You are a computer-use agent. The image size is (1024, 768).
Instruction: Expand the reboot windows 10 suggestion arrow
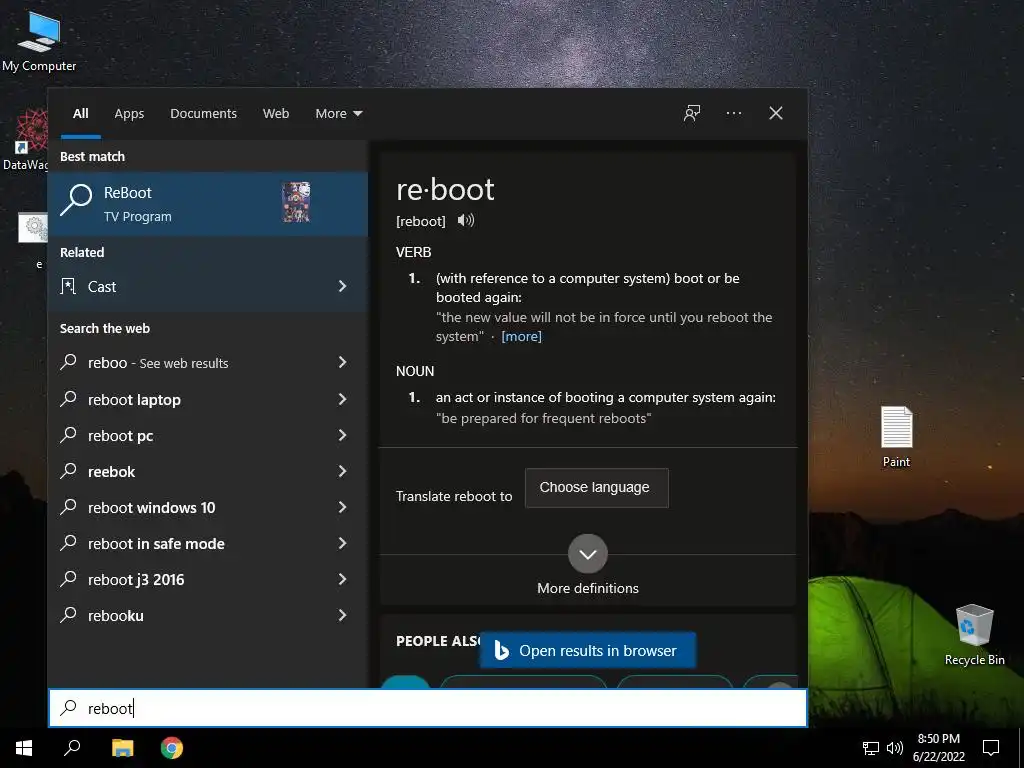click(343, 507)
